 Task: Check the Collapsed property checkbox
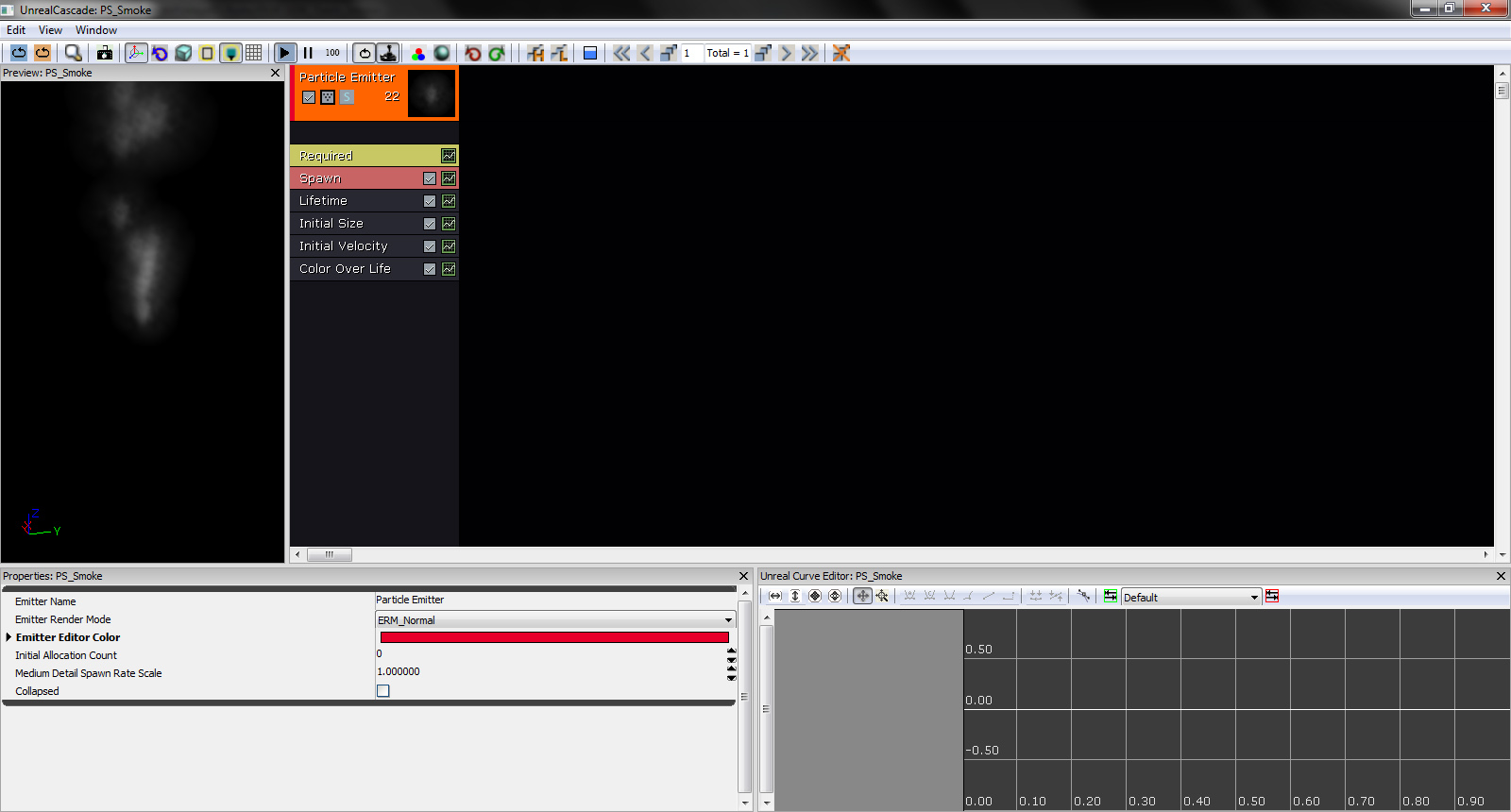click(x=383, y=691)
